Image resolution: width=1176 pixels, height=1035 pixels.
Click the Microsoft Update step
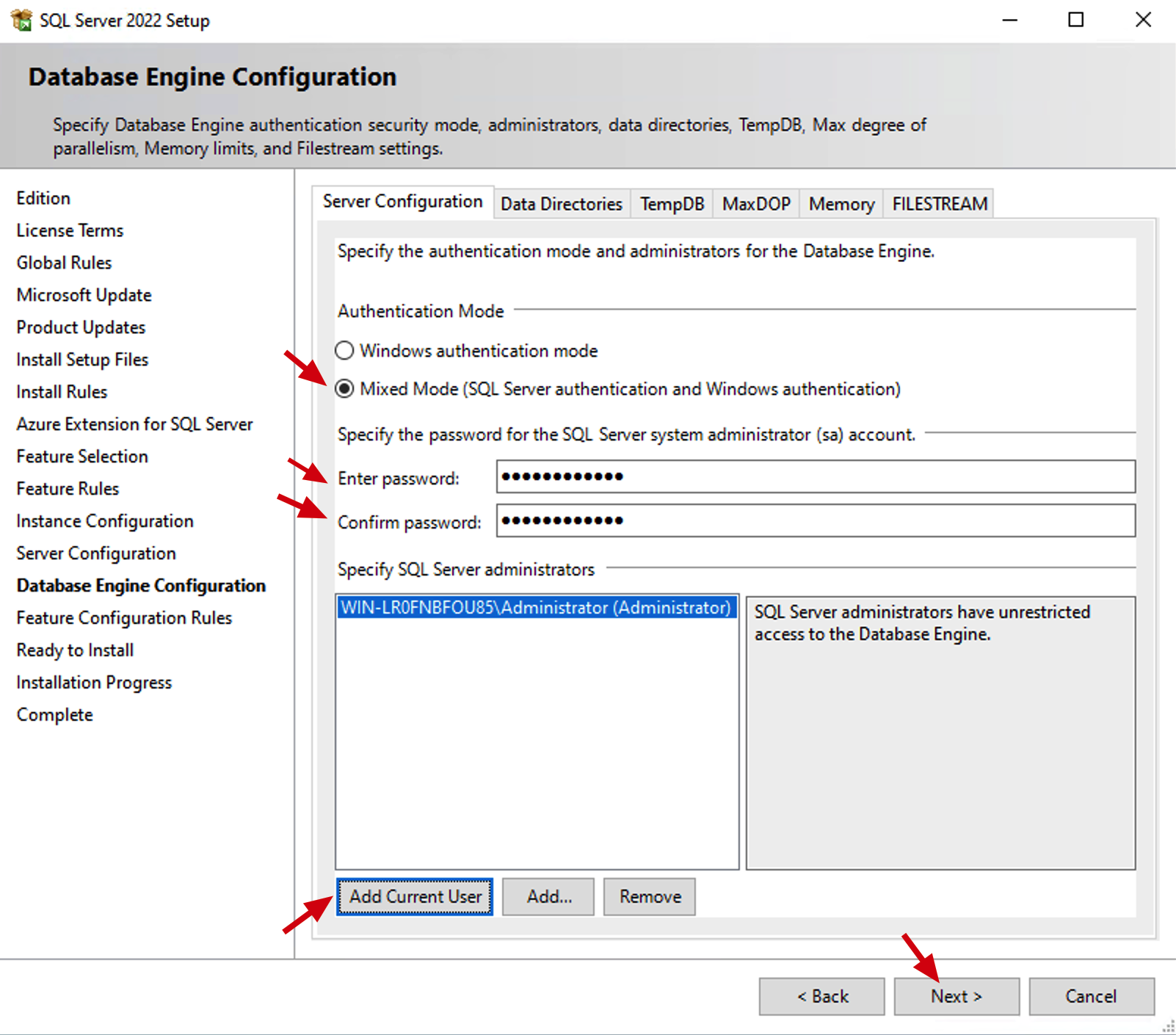84,295
